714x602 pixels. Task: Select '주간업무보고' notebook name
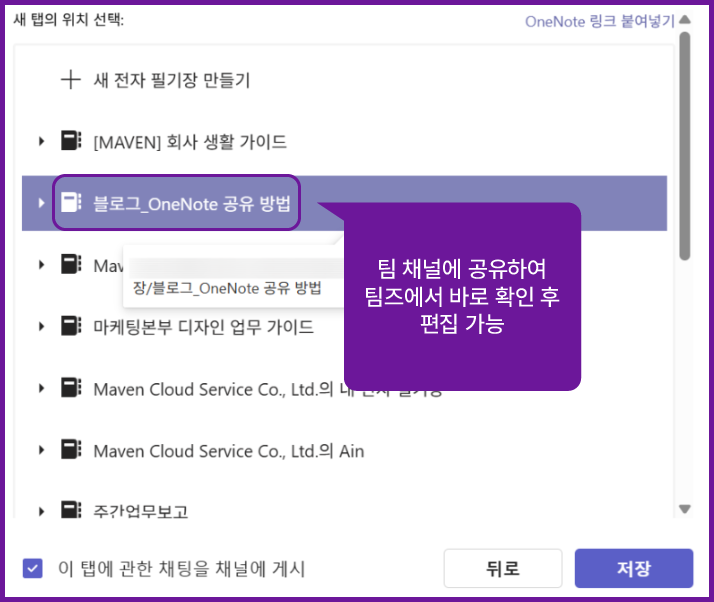coord(141,511)
